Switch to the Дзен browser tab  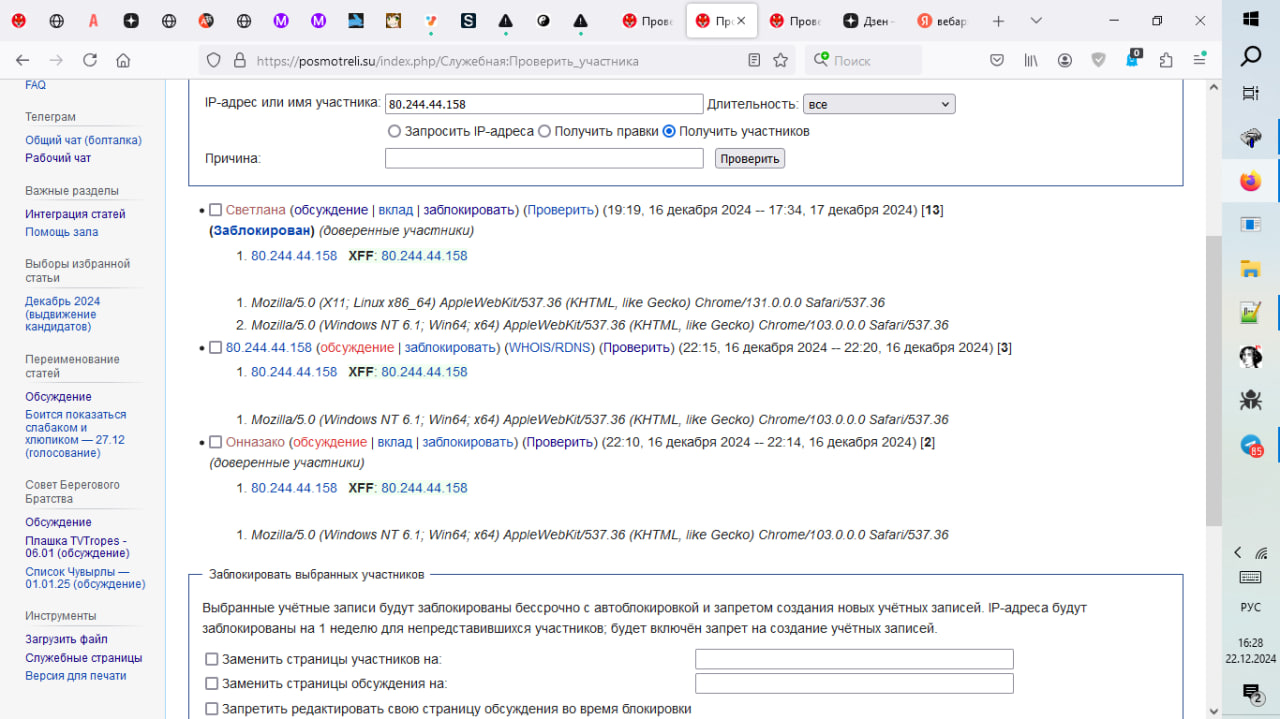tap(872, 21)
